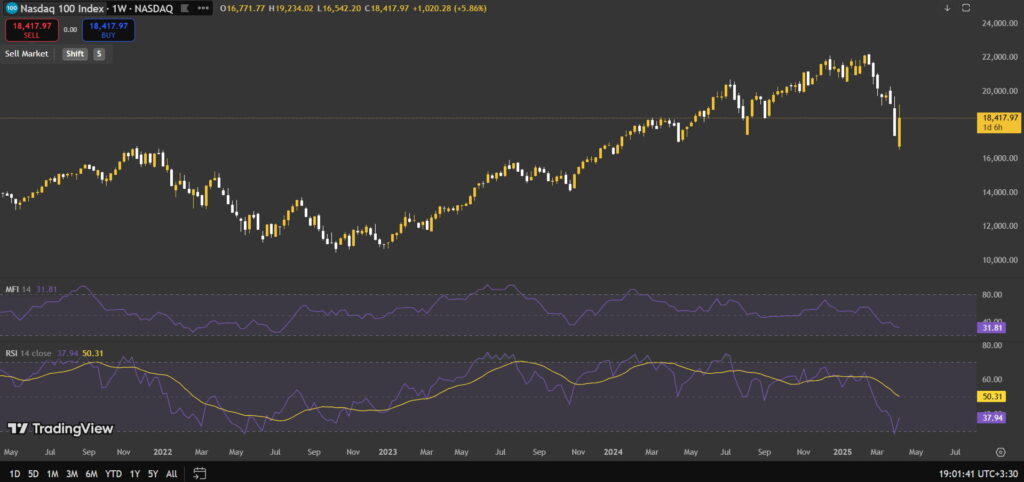Viewport: 1024px width, 482px height.
Task: Open the three-dot More menu in legend
Action: click(x=203, y=8)
